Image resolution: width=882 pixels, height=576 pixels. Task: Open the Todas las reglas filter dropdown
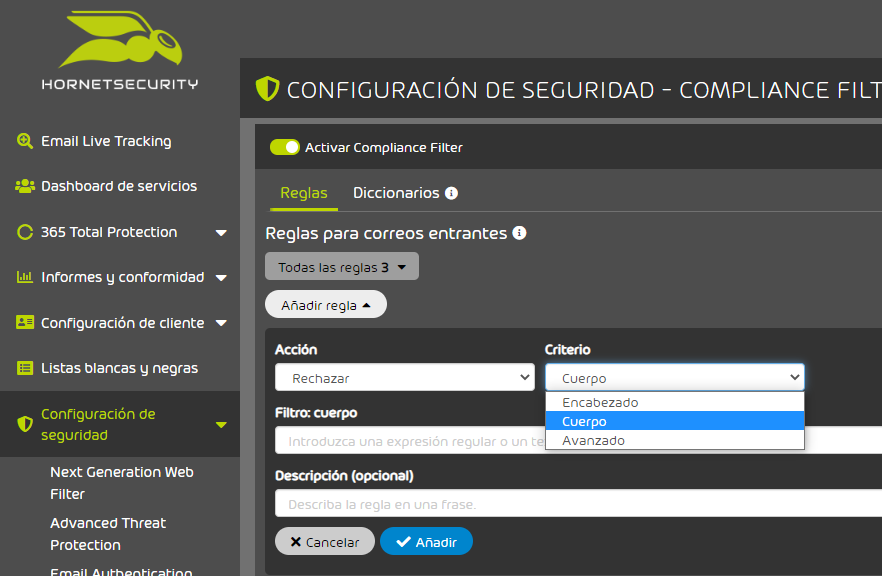coord(342,267)
